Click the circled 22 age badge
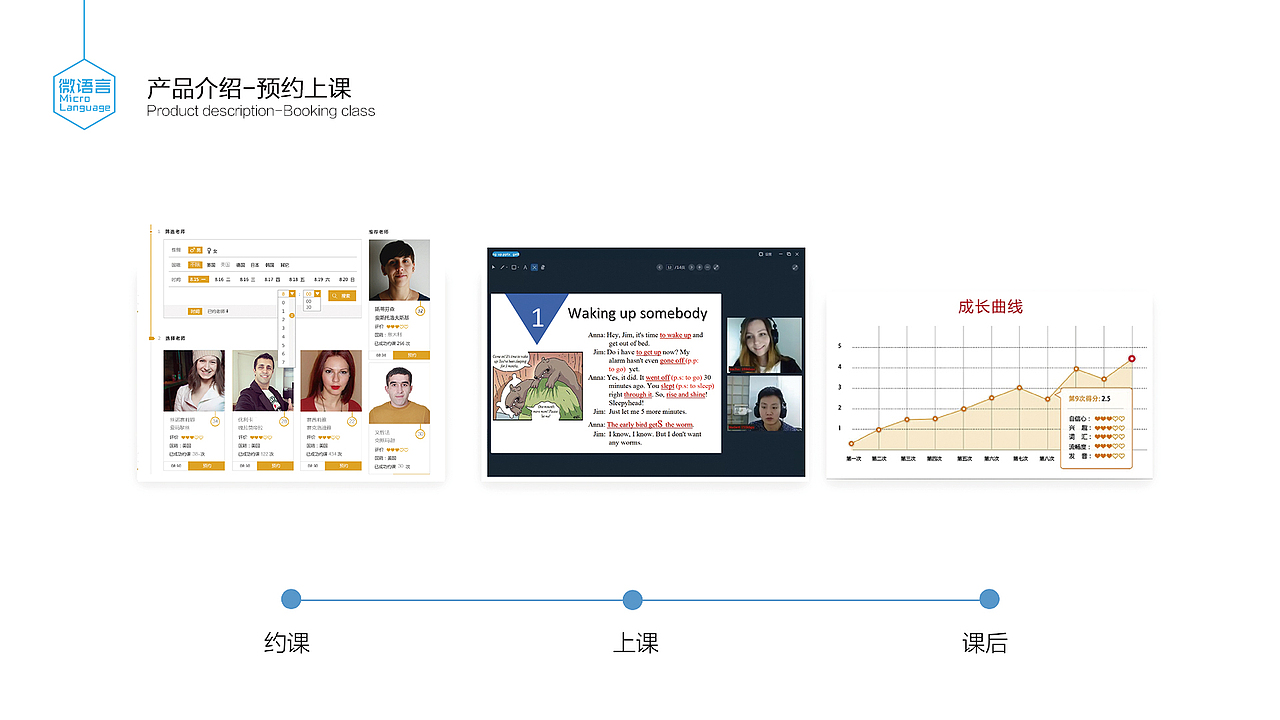The width and height of the screenshot is (1280, 720). pyautogui.click(x=352, y=421)
